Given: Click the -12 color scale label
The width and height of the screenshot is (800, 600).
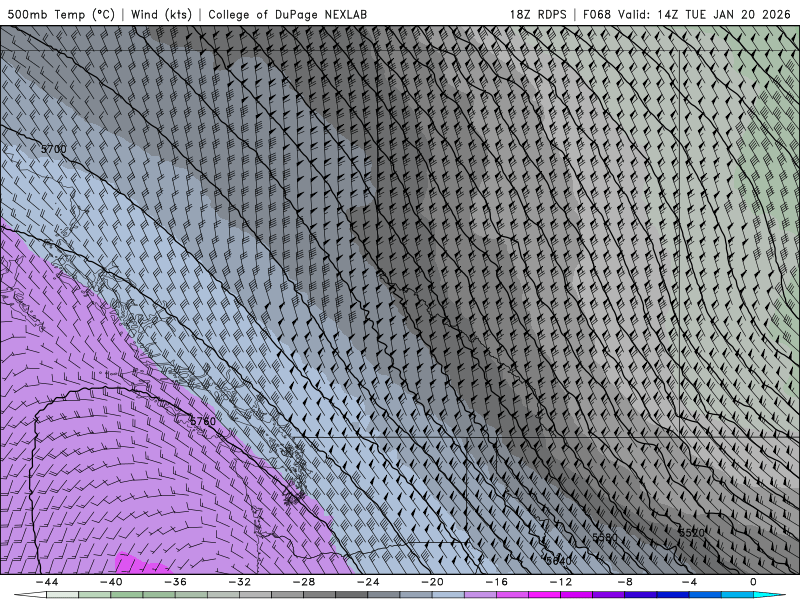Looking at the screenshot, I should point(561,582).
